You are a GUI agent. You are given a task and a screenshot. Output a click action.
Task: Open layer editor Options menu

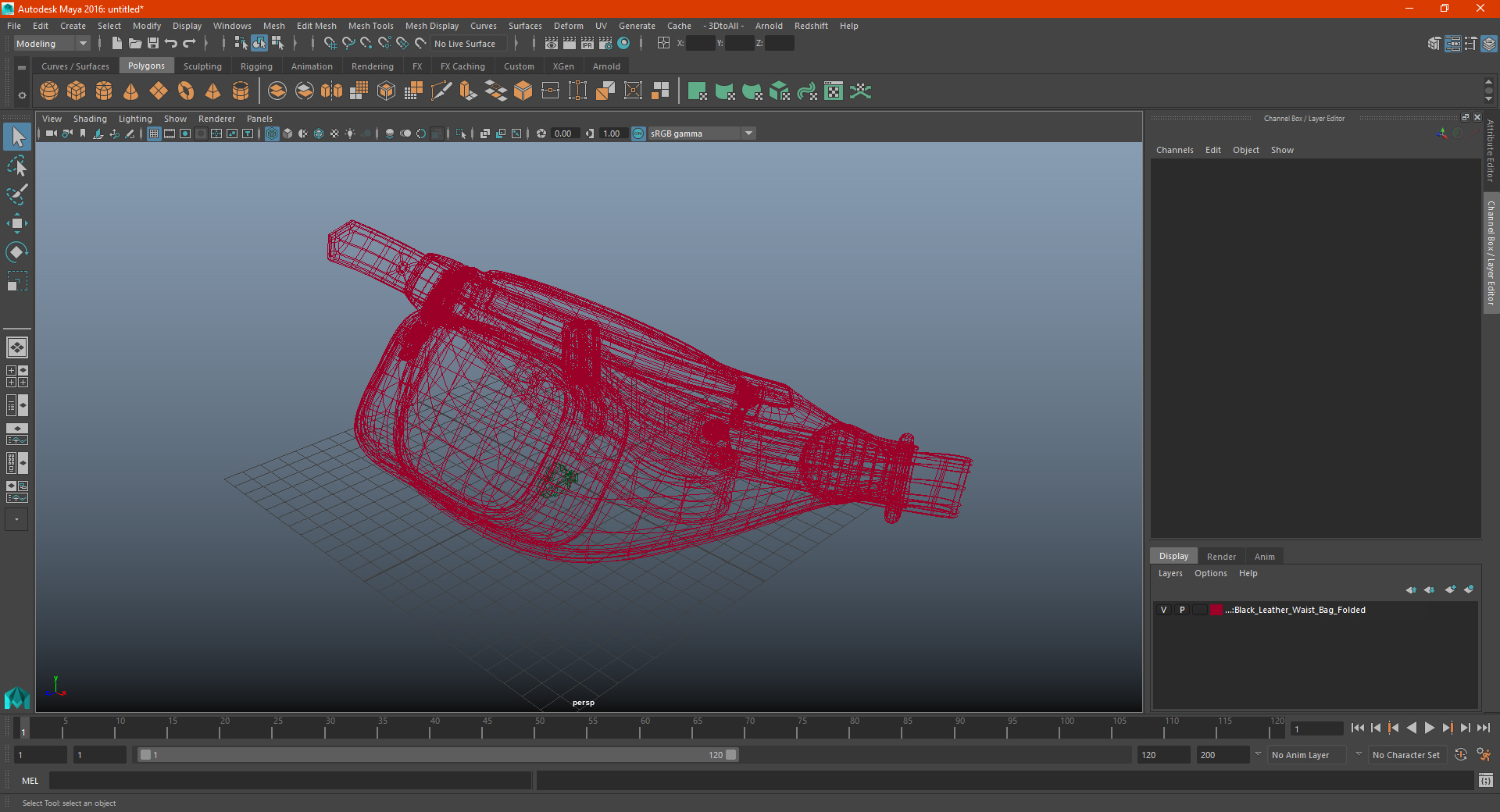coord(1211,573)
